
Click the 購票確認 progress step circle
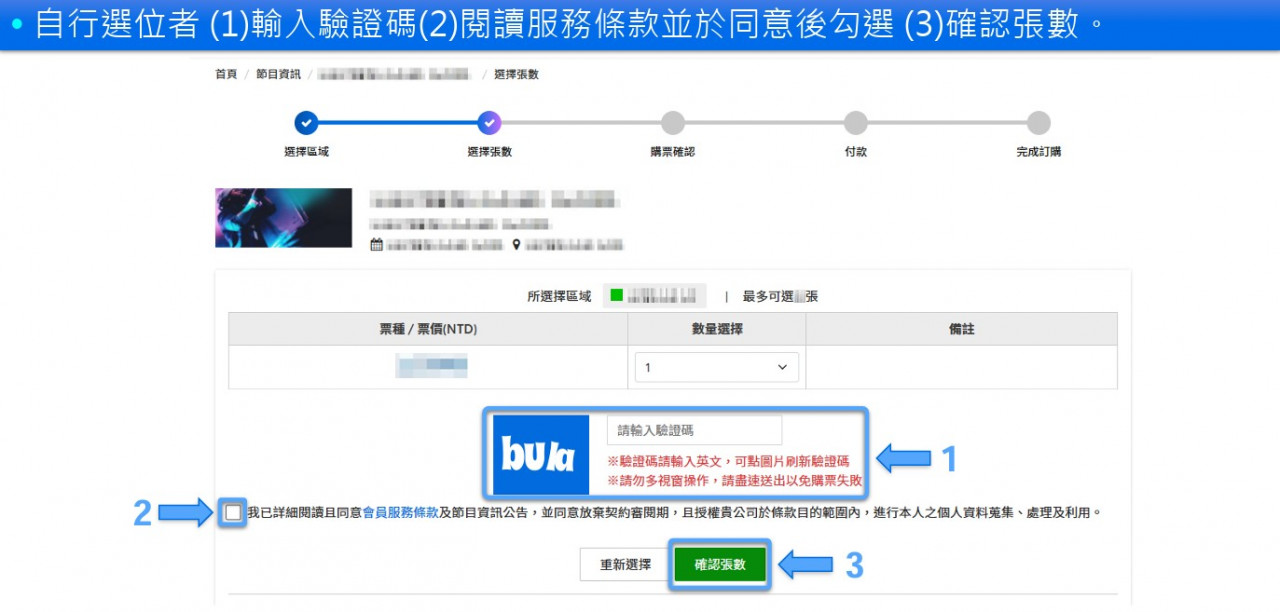click(672, 122)
